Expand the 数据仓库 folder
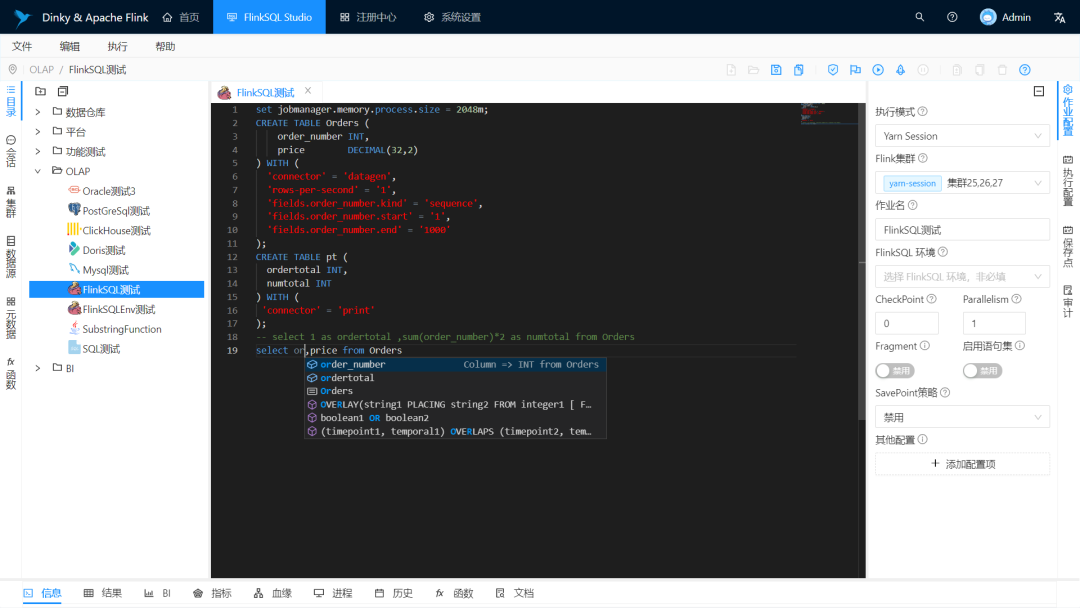 [x=38, y=112]
